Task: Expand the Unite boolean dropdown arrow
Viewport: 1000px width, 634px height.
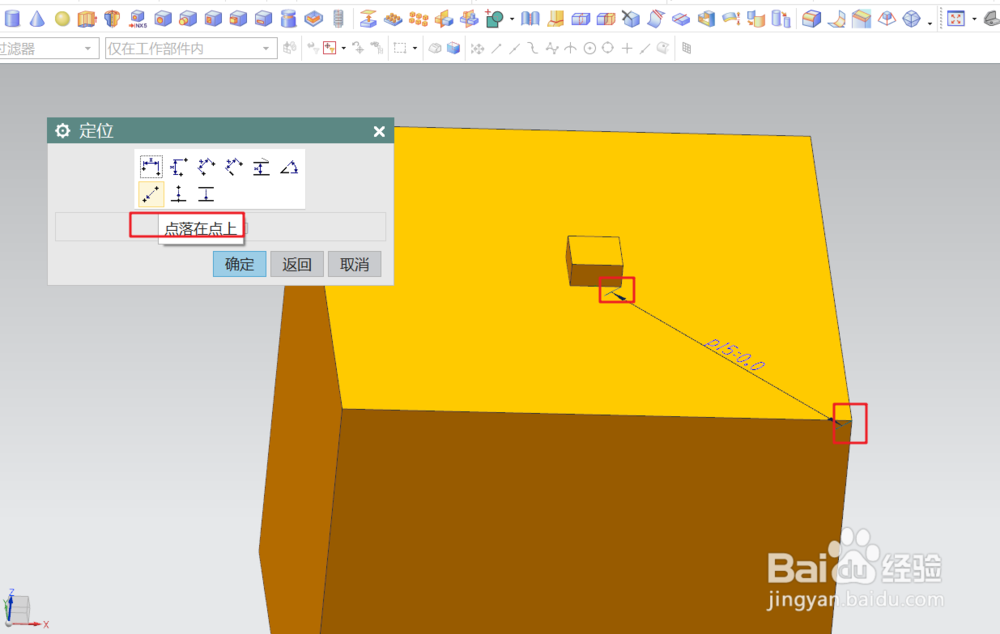Action: tap(512, 19)
